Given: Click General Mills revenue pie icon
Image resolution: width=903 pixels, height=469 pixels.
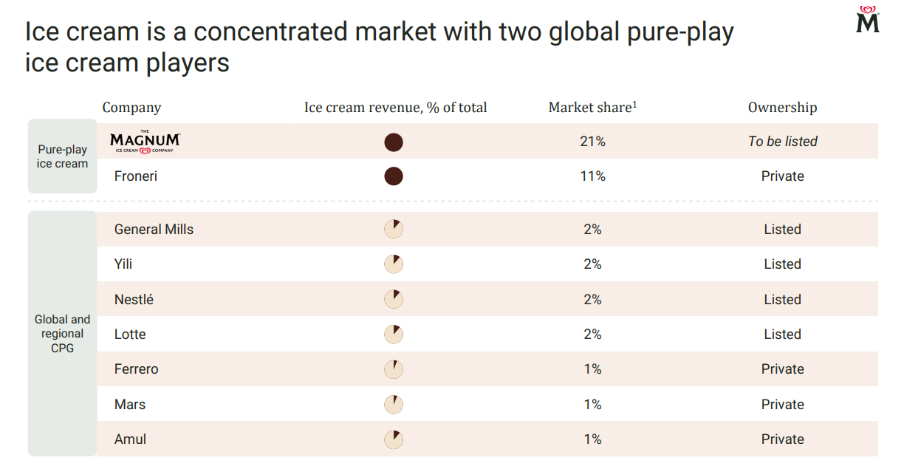Looking at the screenshot, I should pos(393,229).
